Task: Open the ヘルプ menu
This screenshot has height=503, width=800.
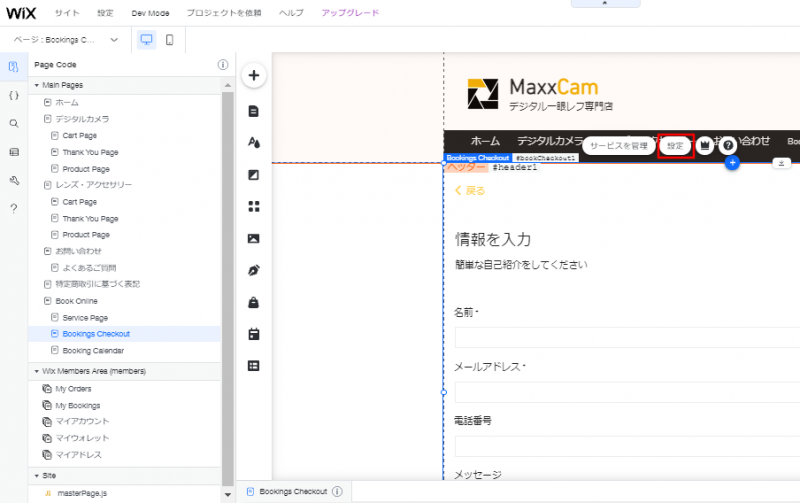Action: [x=291, y=13]
